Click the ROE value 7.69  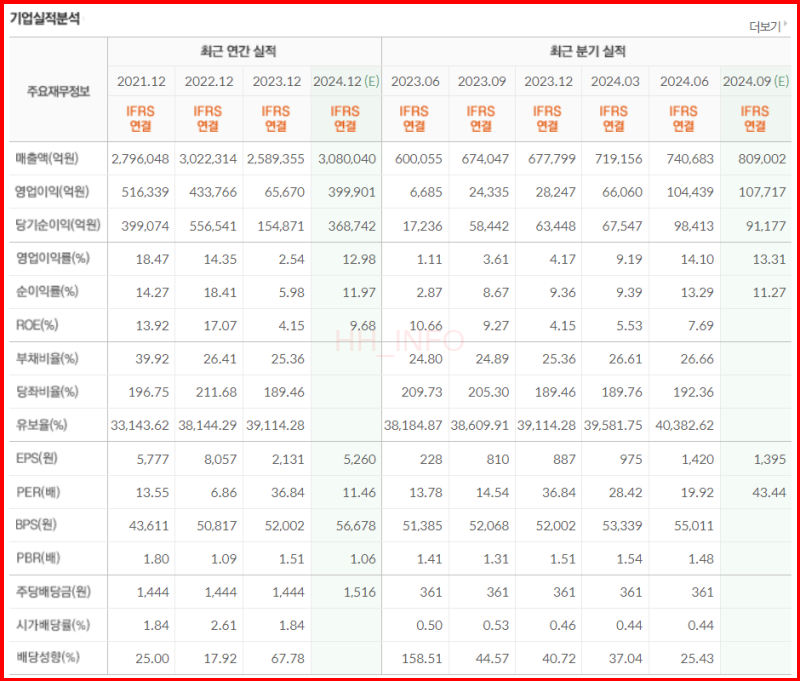tap(701, 326)
